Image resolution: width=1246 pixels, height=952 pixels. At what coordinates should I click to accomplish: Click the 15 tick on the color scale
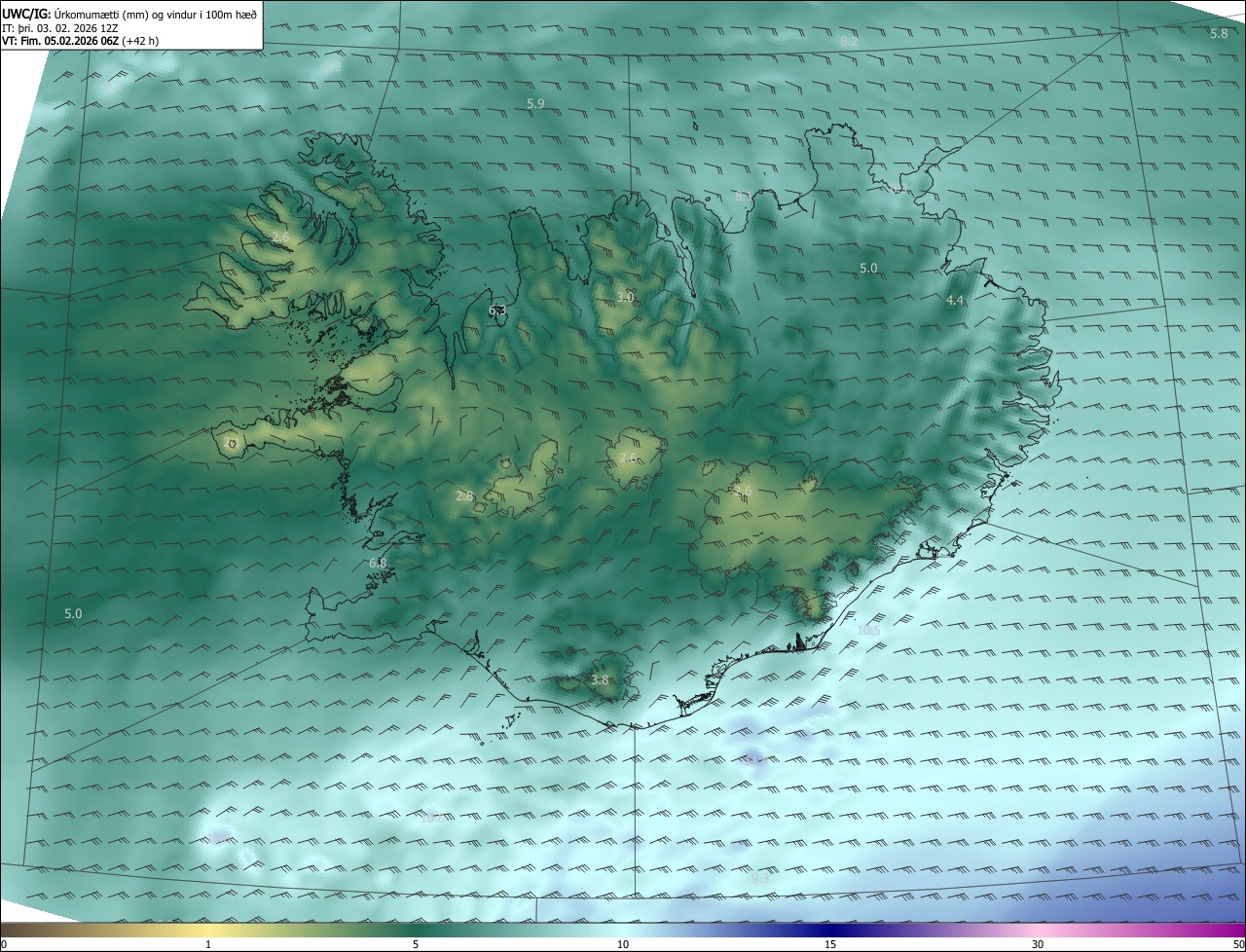[x=830, y=944]
